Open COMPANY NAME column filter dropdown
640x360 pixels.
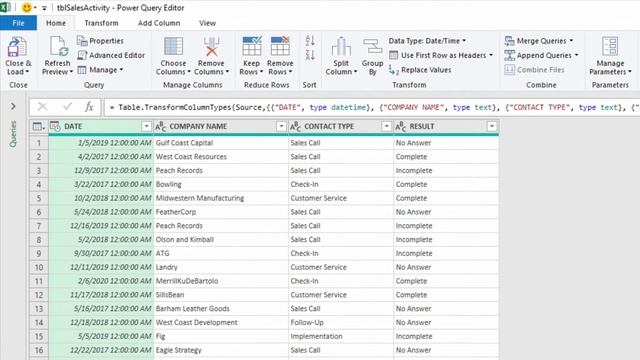click(x=281, y=127)
